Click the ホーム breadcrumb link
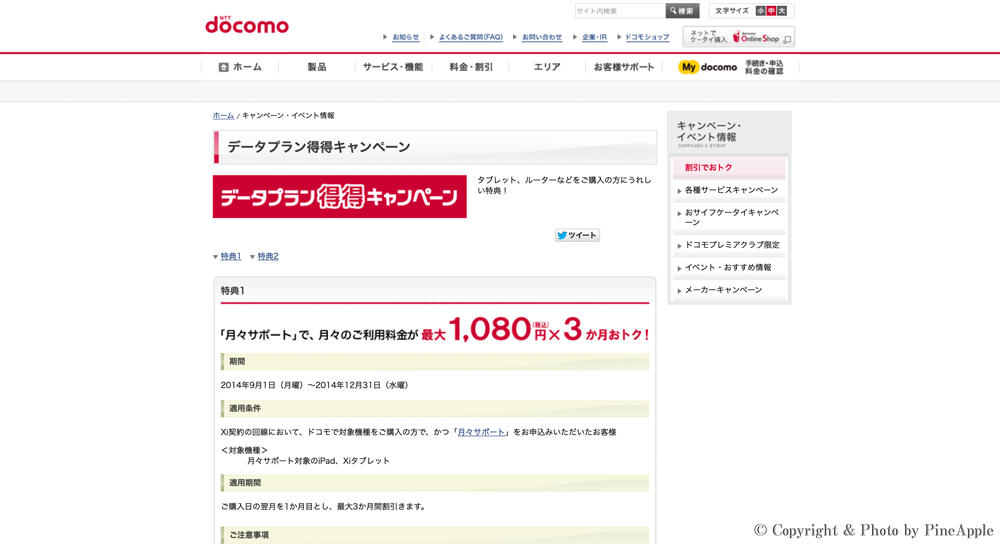The width and height of the screenshot is (1000, 544). click(223, 116)
